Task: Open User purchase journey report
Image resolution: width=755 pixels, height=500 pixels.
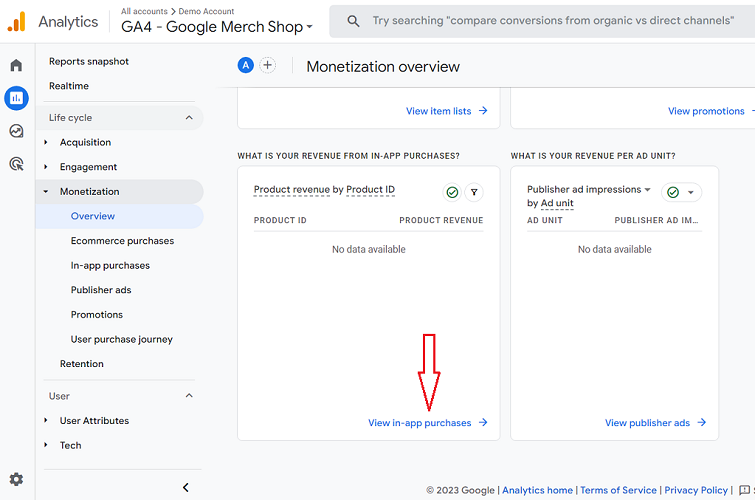Action: 121,339
